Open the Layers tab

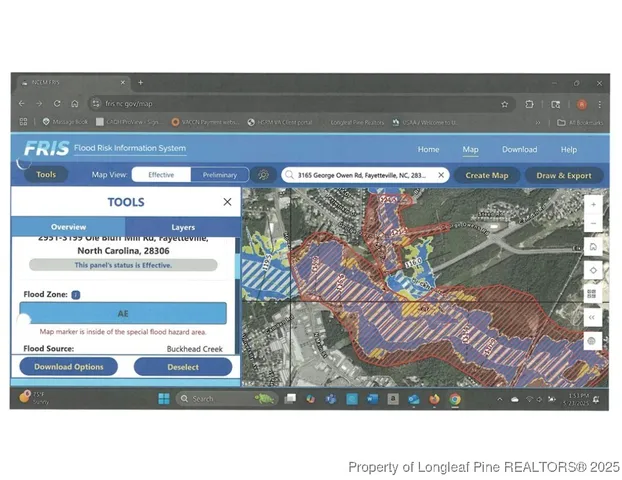pos(183,228)
